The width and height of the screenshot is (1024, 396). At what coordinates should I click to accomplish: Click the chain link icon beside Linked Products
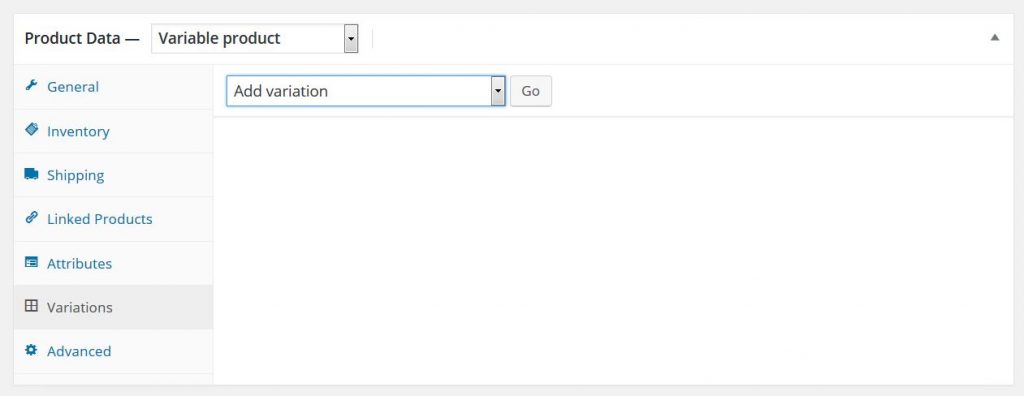[x=31, y=218]
